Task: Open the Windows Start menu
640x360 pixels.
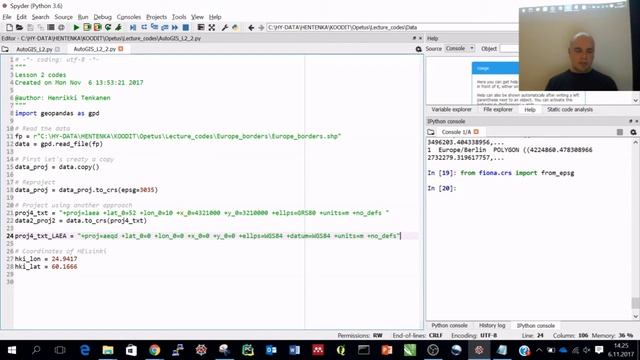Action: 12,350
